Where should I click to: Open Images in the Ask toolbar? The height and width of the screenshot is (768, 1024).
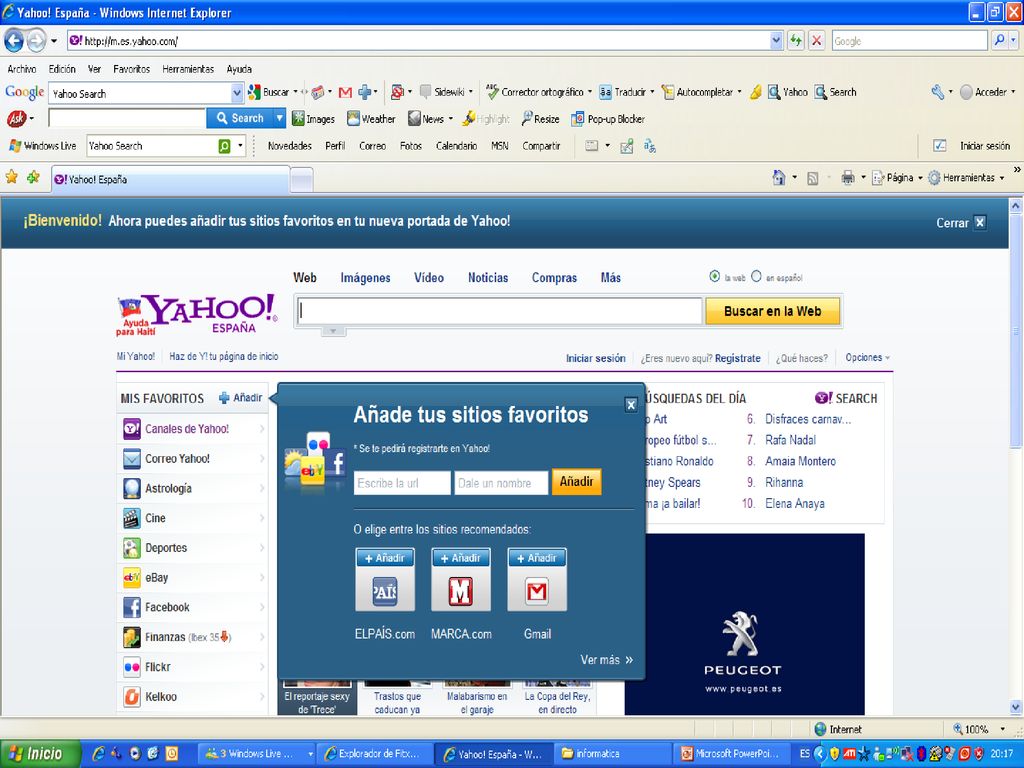point(313,119)
